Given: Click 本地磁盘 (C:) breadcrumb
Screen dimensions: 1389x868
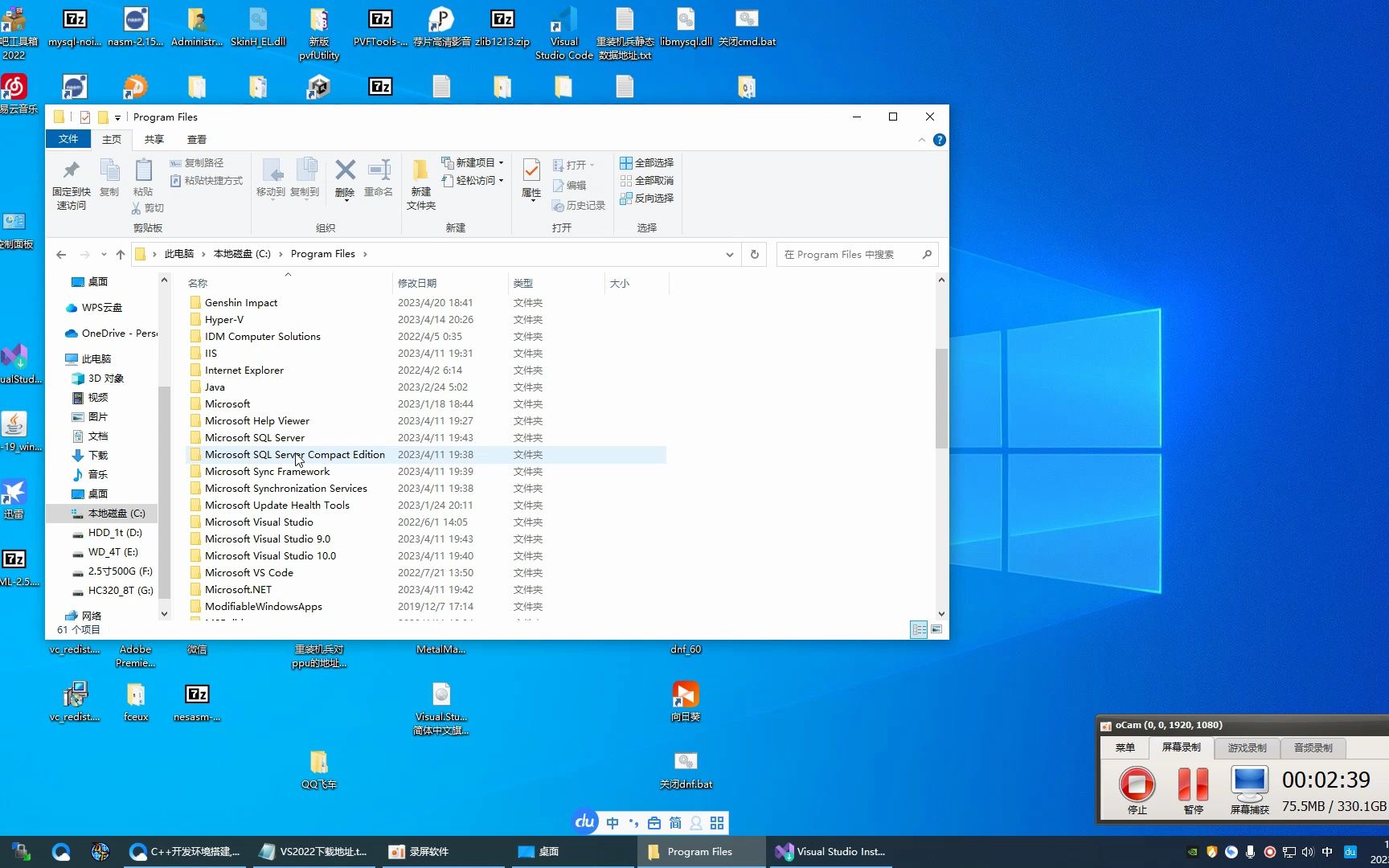Looking at the screenshot, I should coord(242,254).
